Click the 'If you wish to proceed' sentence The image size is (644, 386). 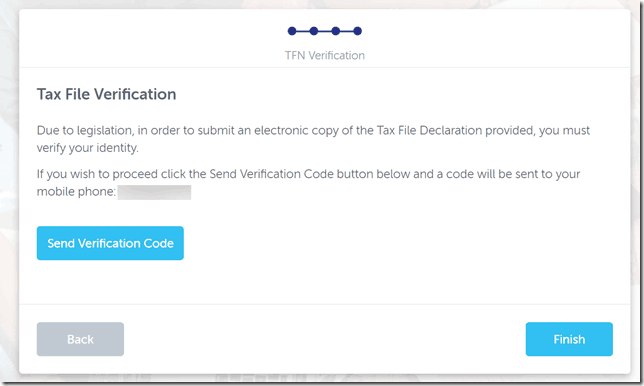point(308,182)
